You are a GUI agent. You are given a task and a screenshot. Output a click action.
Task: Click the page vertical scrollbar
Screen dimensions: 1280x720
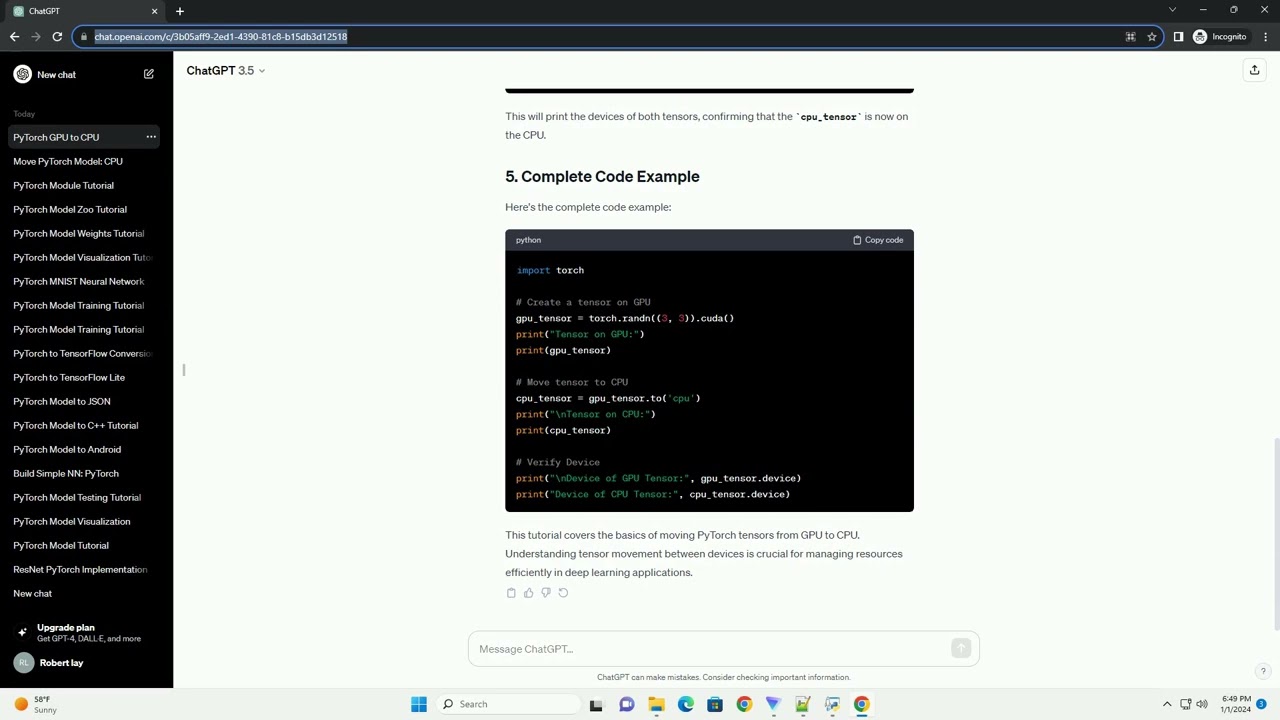click(x=1276, y=535)
